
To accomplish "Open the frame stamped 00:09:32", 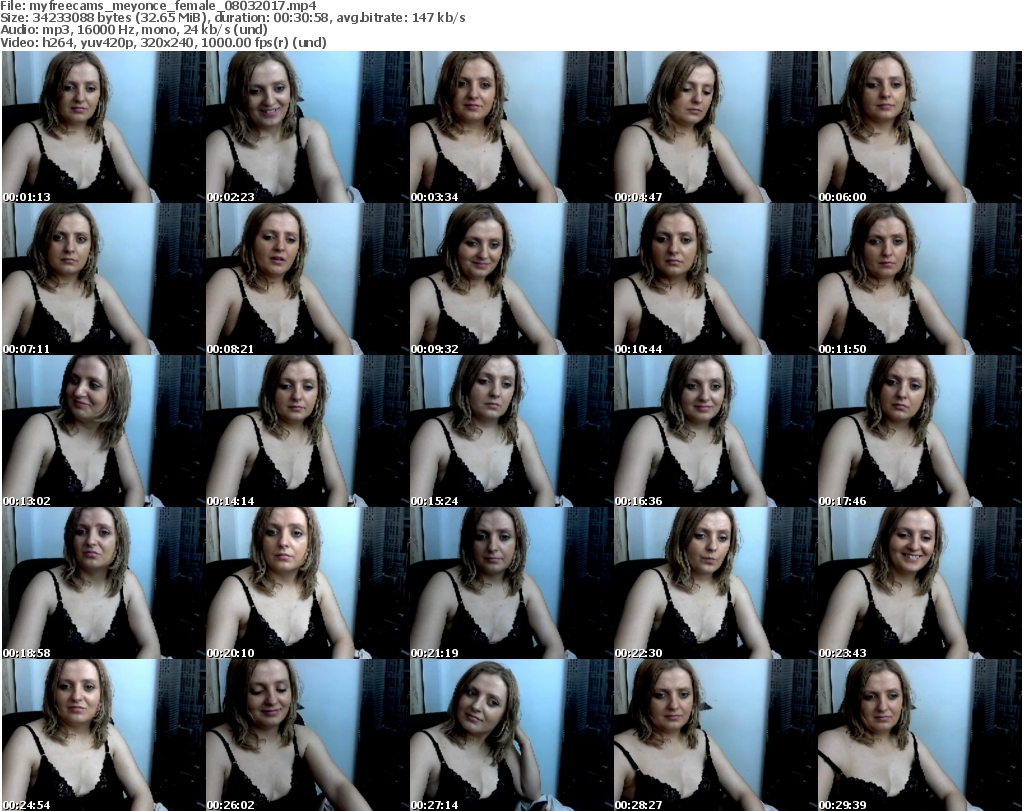I will (x=511, y=279).
